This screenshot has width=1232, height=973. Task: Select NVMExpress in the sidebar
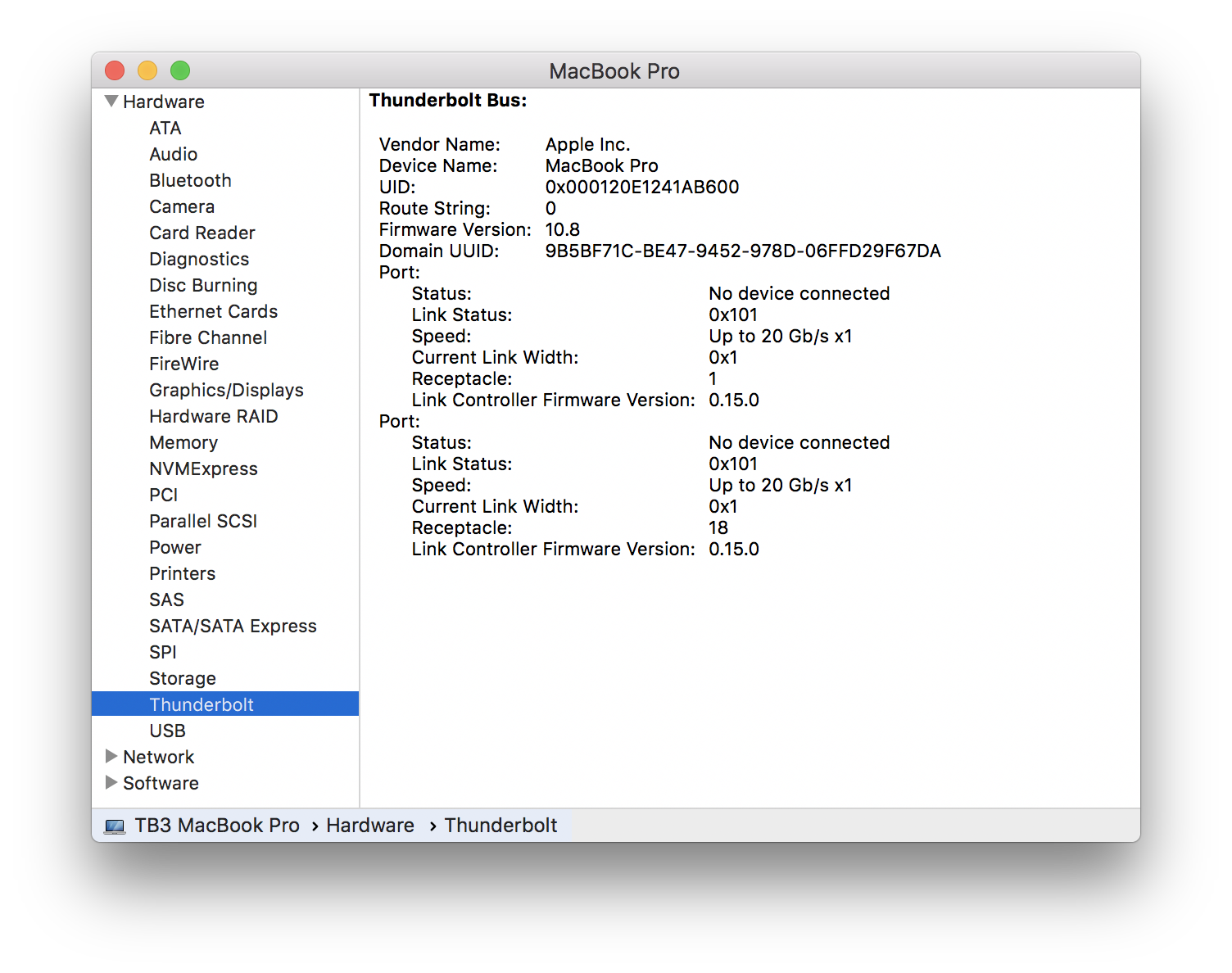point(203,468)
